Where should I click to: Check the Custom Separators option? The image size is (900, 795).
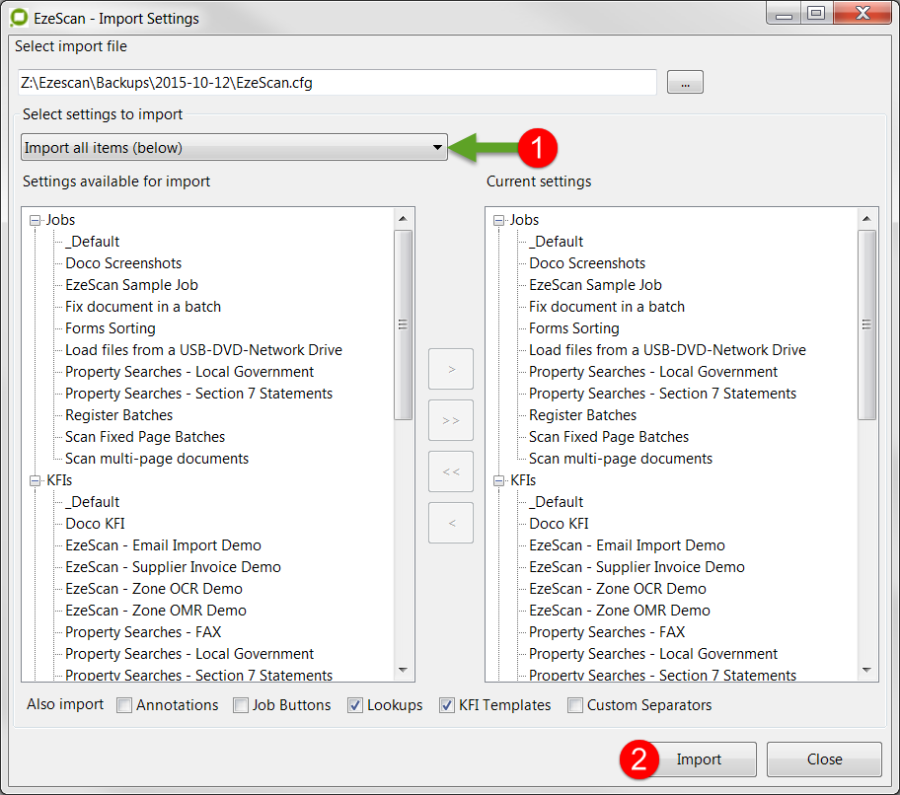click(x=575, y=706)
